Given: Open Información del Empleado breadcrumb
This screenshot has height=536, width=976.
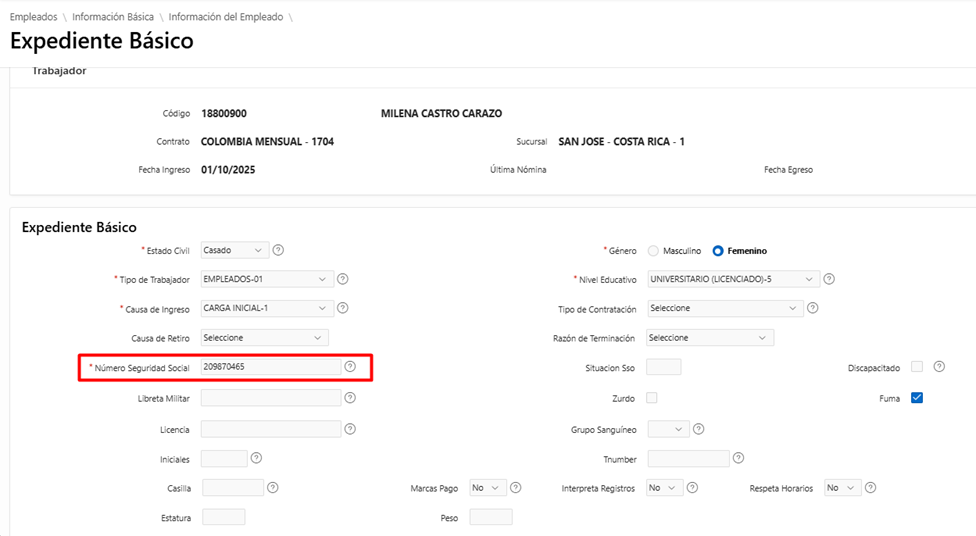Looking at the screenshot, I should click(225, 17).
